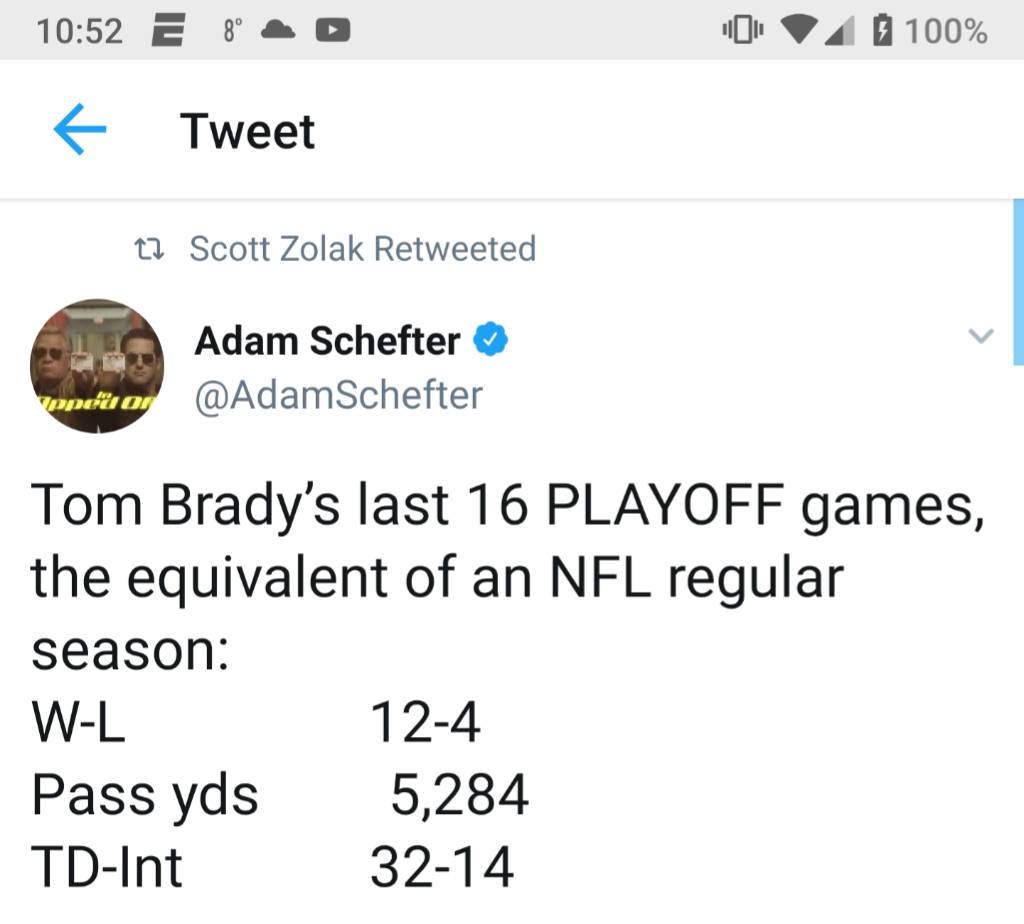Tap the tweet text about PLAYOFF games

pos(507,577)
